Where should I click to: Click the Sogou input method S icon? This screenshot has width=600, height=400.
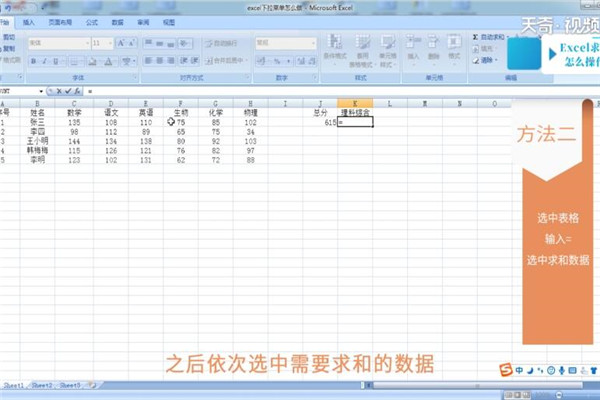[x=505, y=370]
